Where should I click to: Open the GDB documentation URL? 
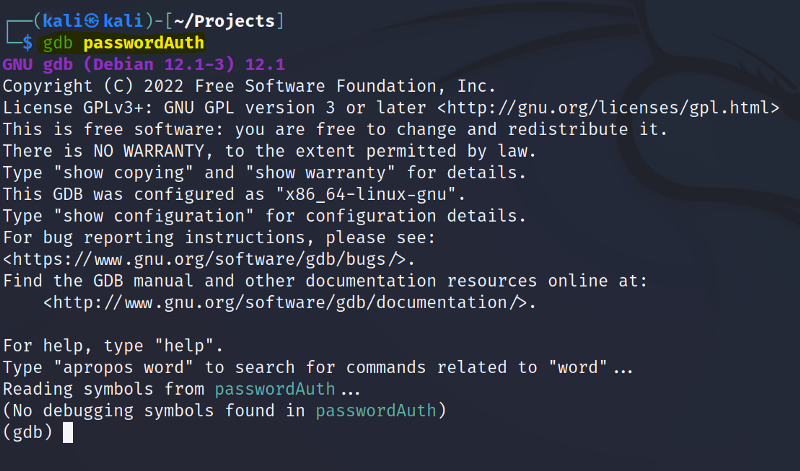point(290,302)
